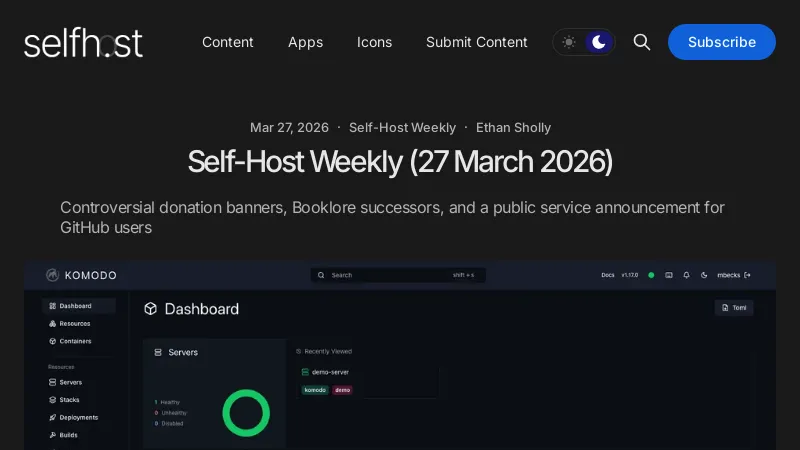Screen dimensions: 800x450
Task: Click the green server health donut chart
Action: [x=246, y=413]
